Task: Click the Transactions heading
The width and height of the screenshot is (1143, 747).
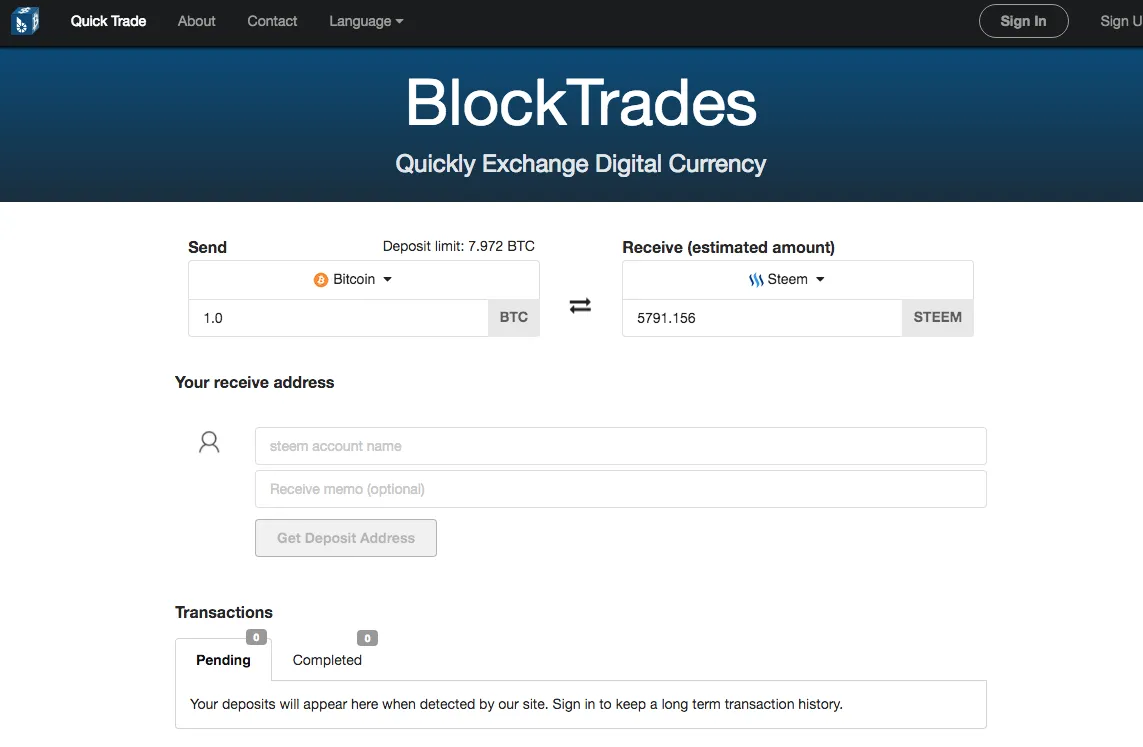Action: 224,612
